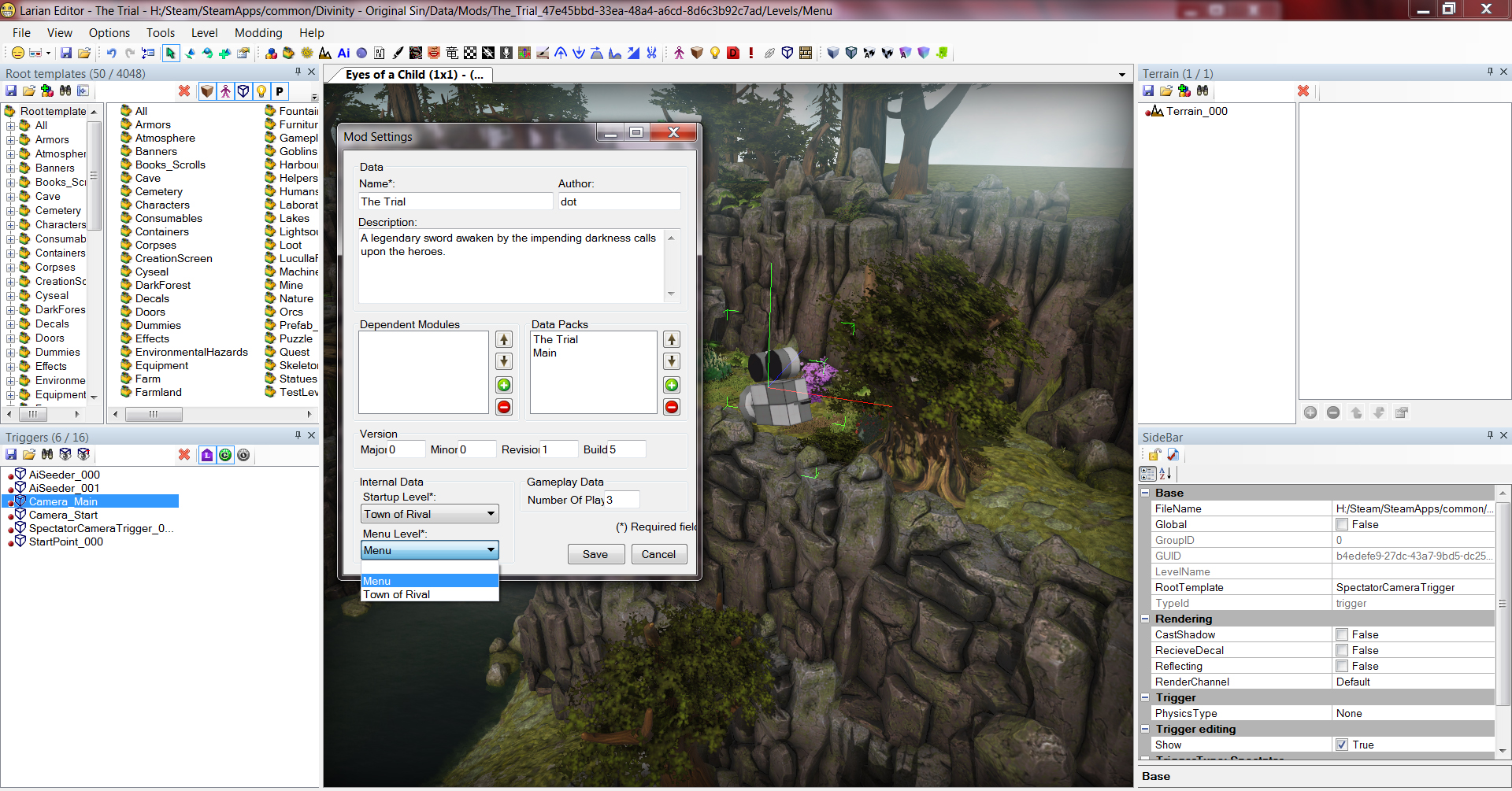Toggle the Reflecting checkbox
The width and height of the screenshot is (1512, 791).
pyautogui.click(x=1342, y=667)
